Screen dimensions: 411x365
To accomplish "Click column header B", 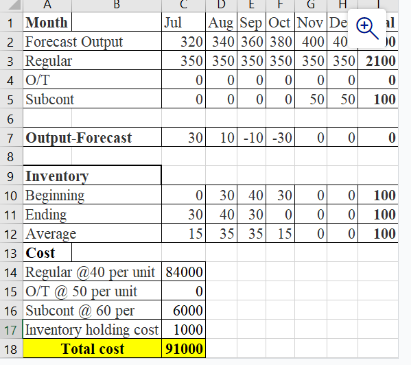I will pyautogui.click(x=117, y=5).
